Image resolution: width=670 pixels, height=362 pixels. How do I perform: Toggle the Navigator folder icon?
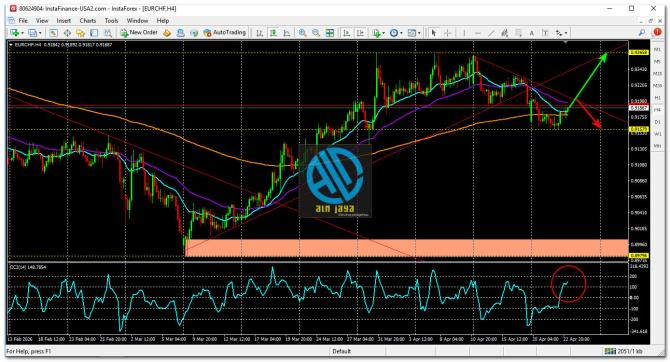tap(80, 33)
